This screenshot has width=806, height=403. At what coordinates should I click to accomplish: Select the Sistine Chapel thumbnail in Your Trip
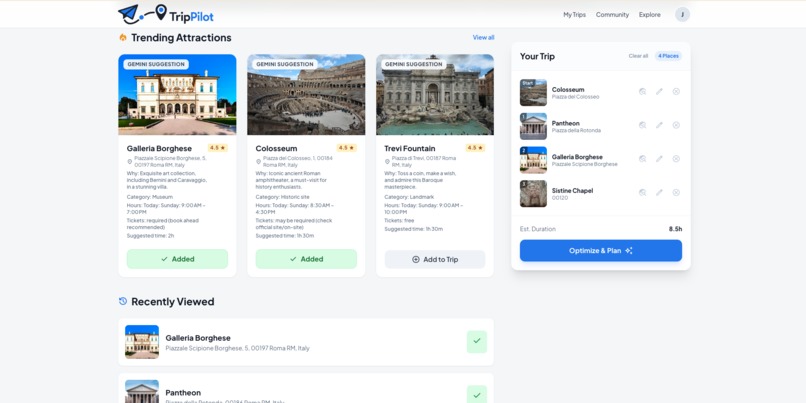point(533,194)
